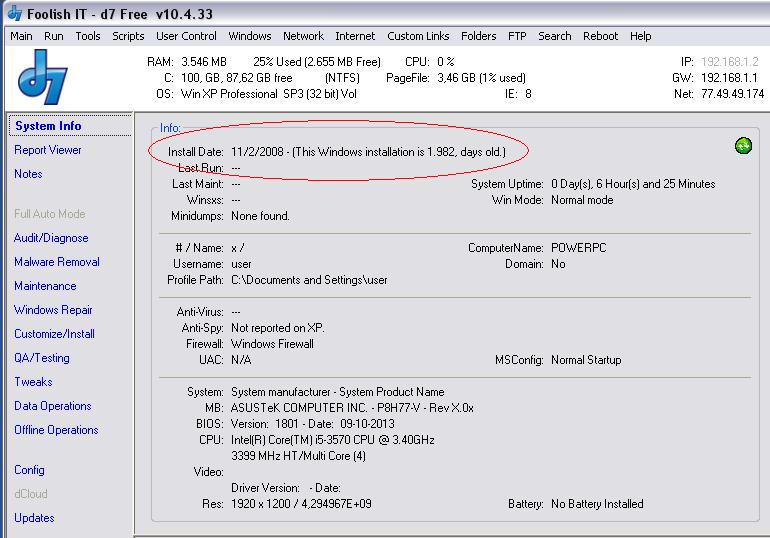
Task: Open the Tweaks section
Action: (x=33, y=382)
